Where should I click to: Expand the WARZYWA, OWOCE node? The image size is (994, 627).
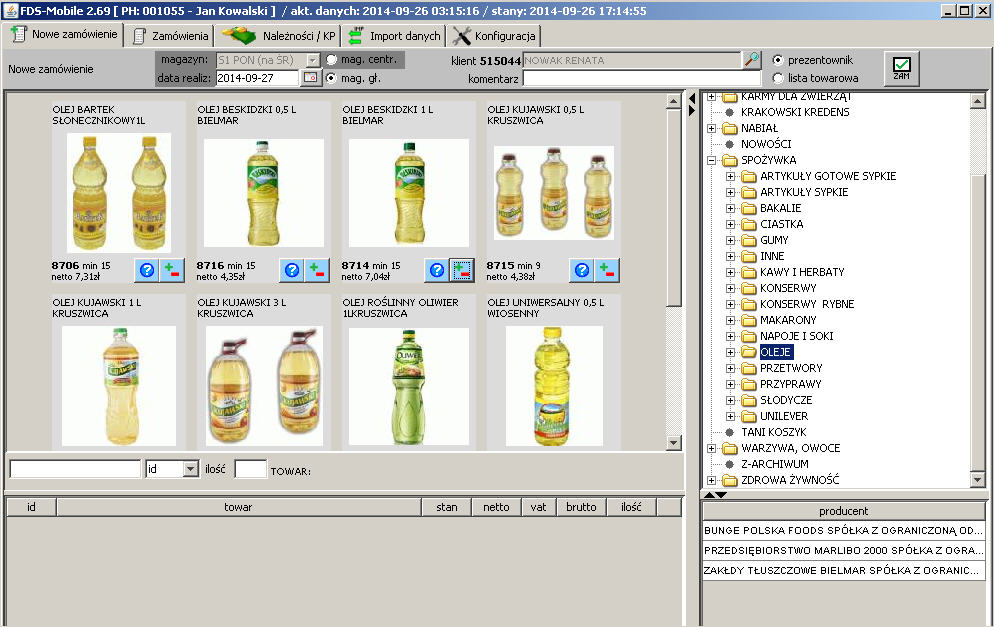click(711, 448)
